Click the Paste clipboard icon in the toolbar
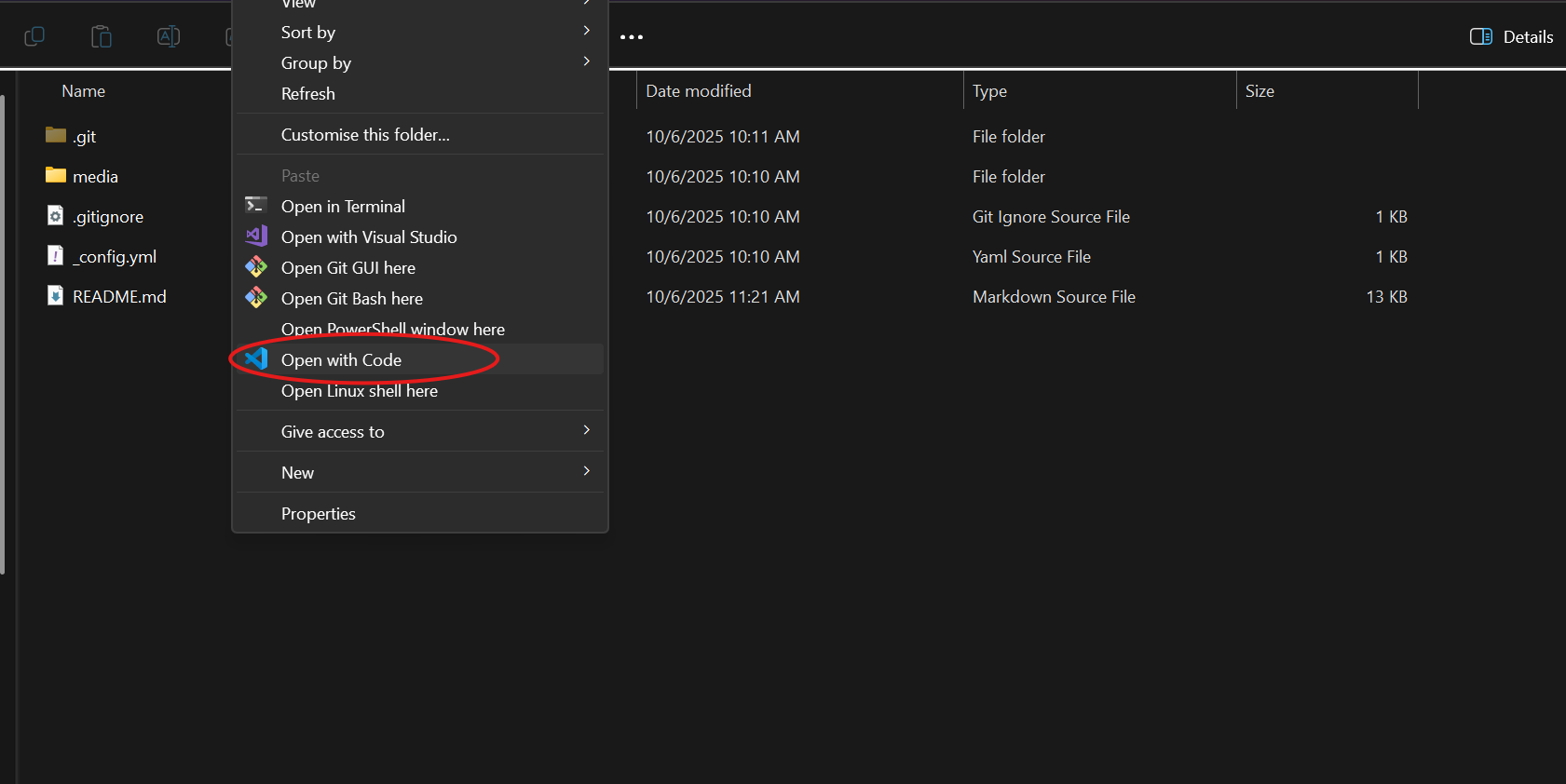Viewport: 1566px width, 784px height. pyautogui.click(x=102, y=36)
